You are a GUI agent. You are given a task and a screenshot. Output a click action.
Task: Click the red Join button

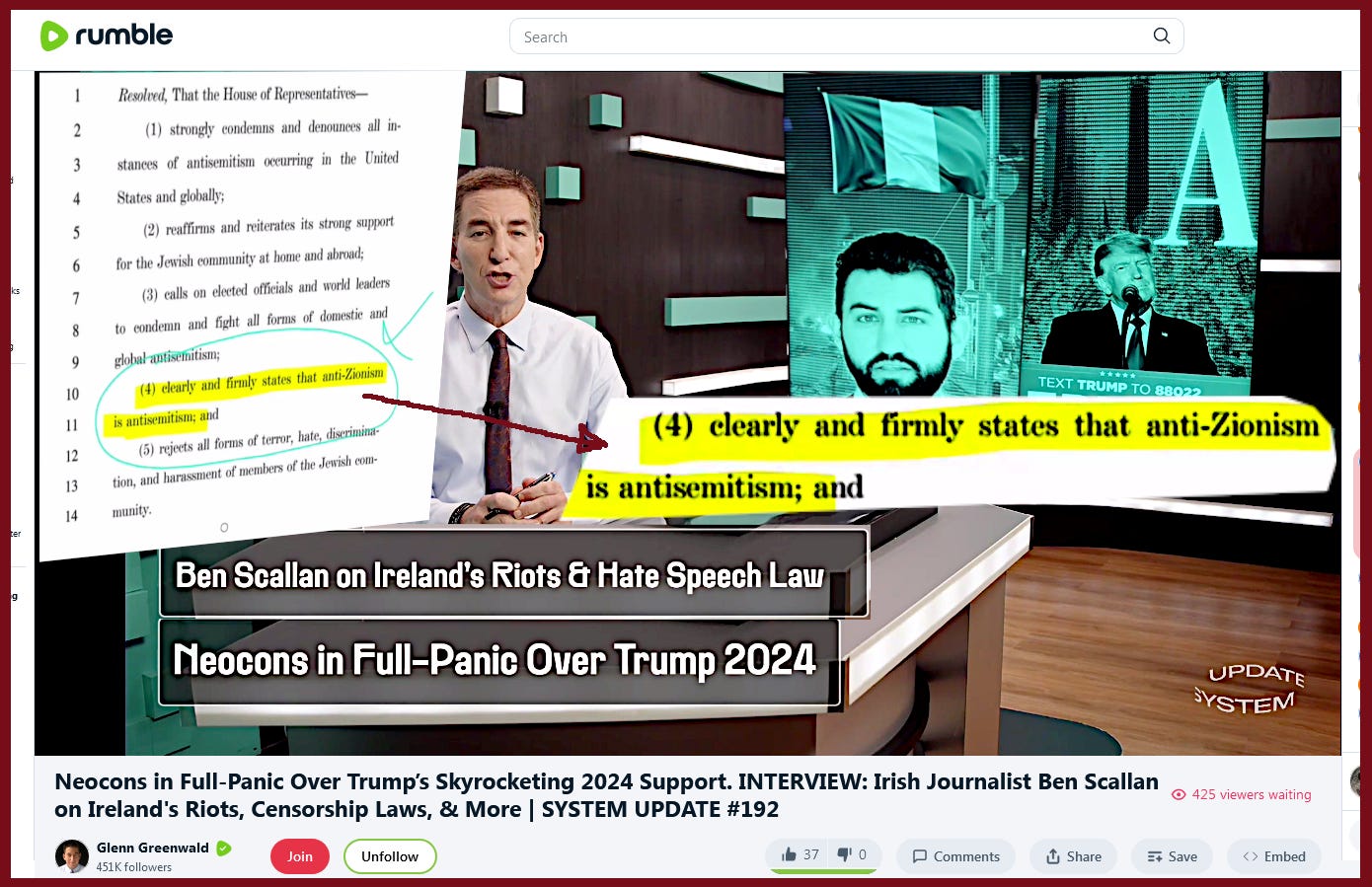coord(300,856)
